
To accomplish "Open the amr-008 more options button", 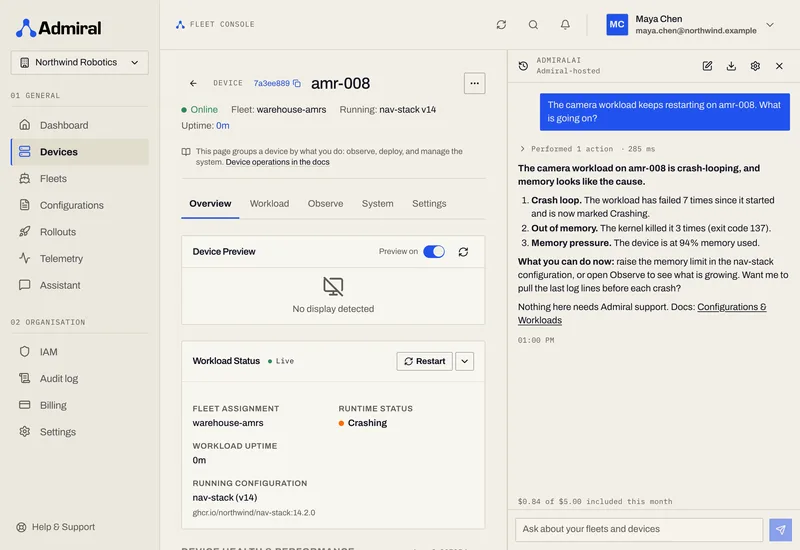I will [474, 83].
